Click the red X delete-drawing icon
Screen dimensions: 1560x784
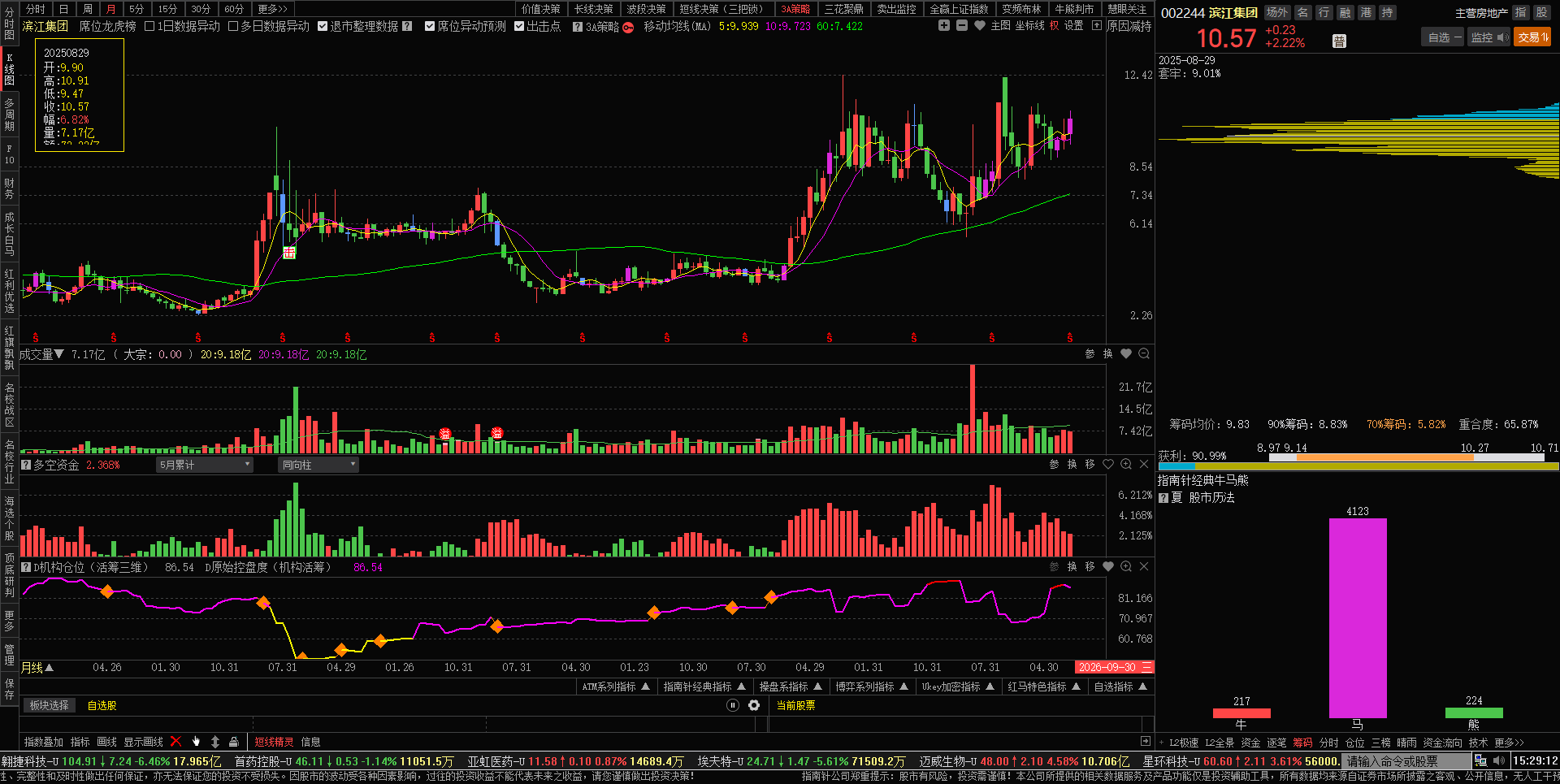point(175,741)
